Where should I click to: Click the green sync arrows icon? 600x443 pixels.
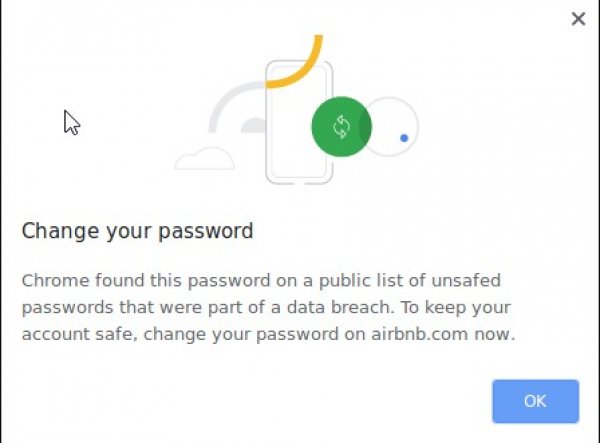pos(341,127)
